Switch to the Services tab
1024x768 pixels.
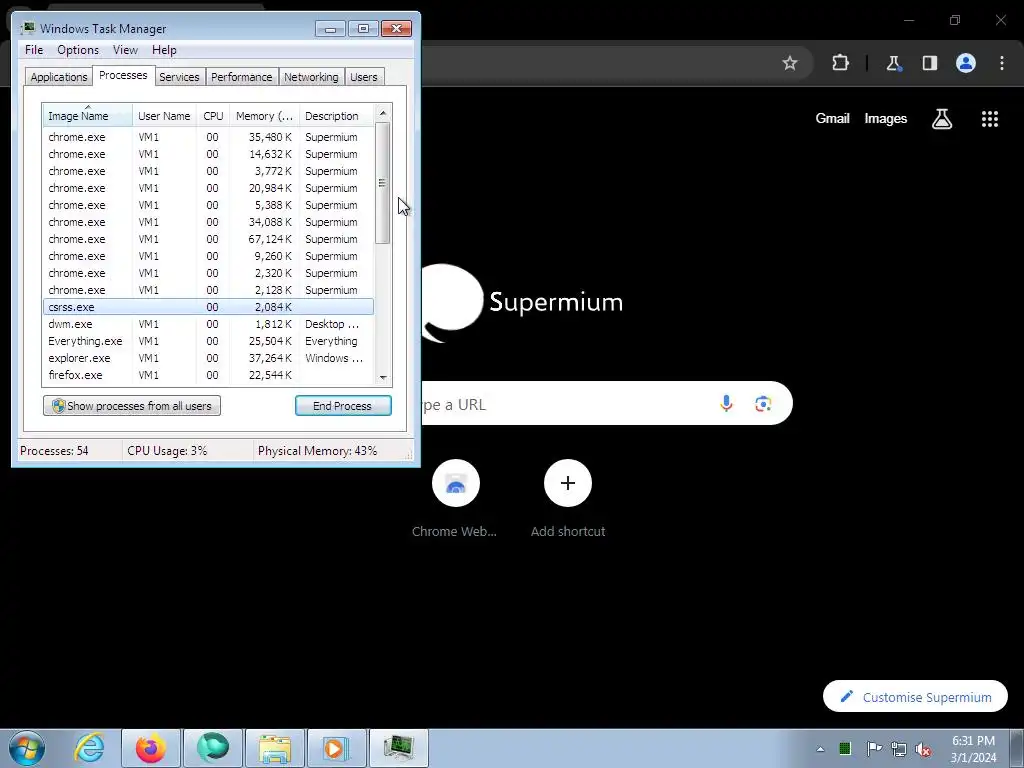(179, 77)
